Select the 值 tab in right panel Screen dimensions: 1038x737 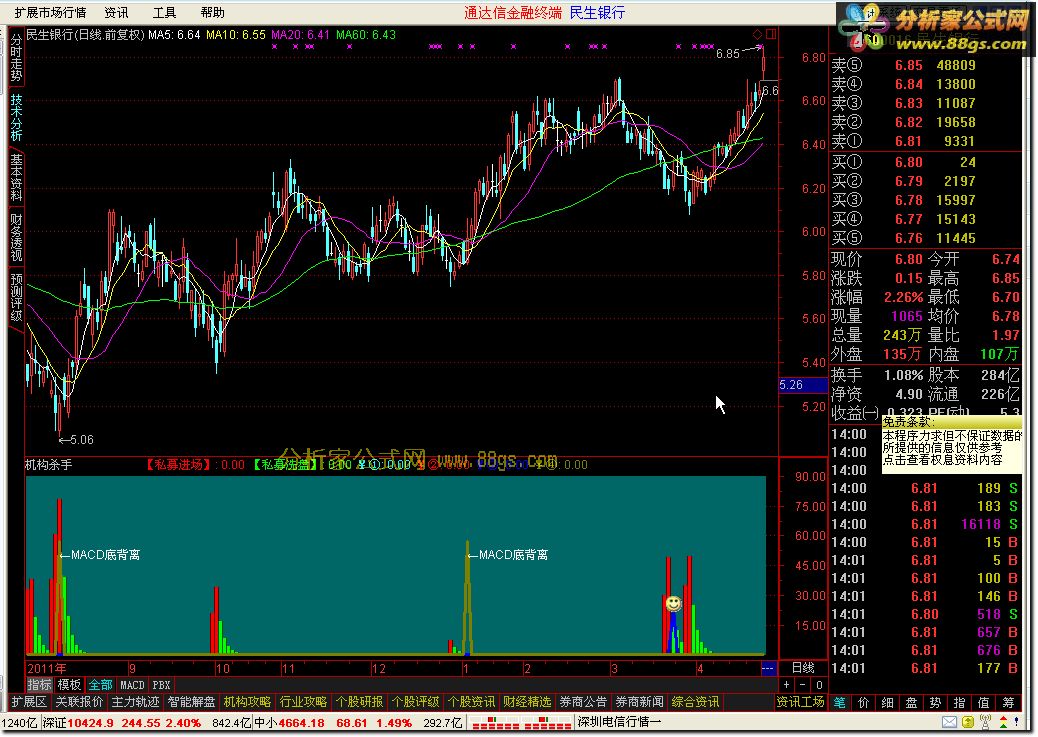984,703
